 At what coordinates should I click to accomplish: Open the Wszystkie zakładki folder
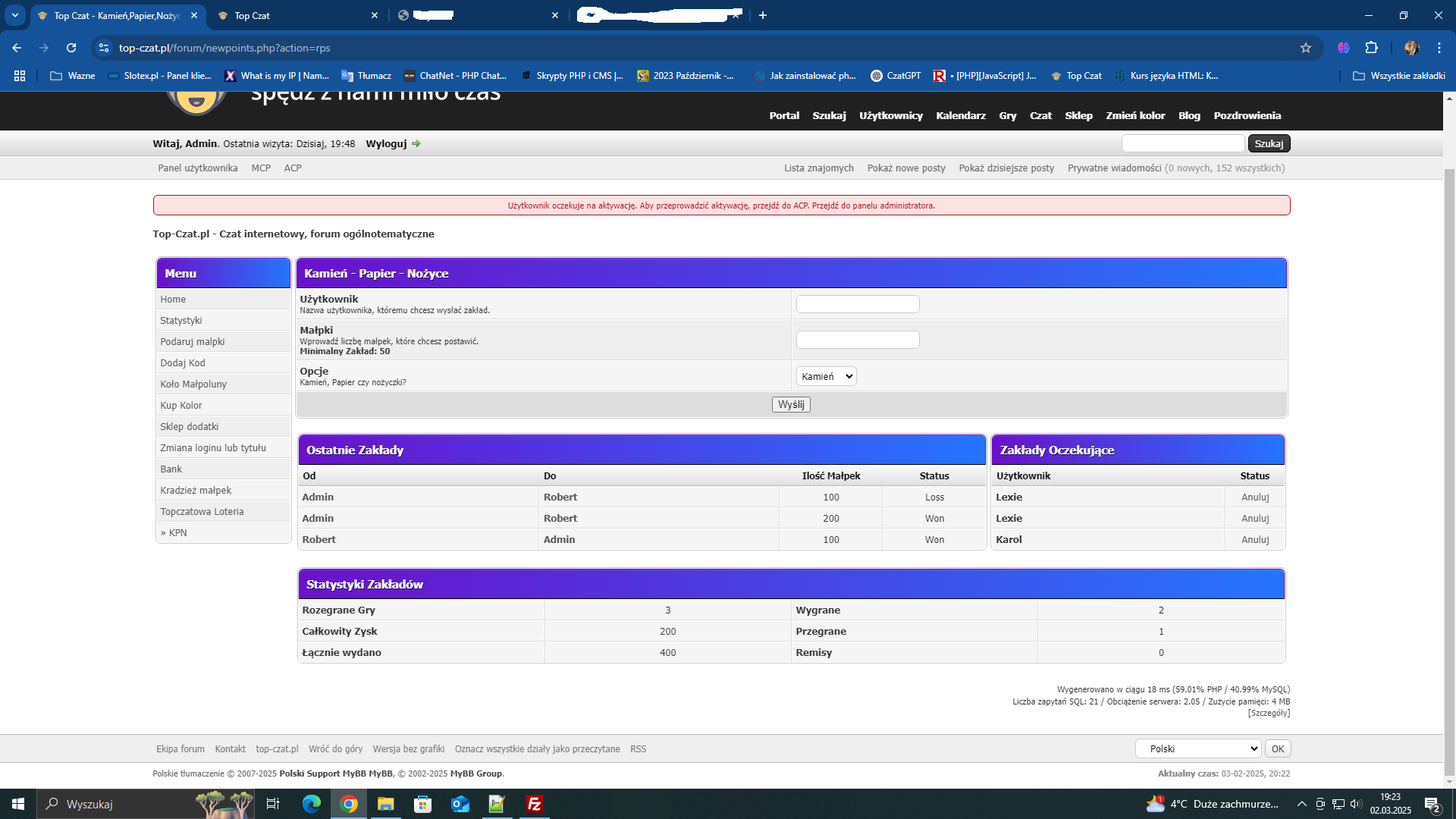(x=1399, y=76)
